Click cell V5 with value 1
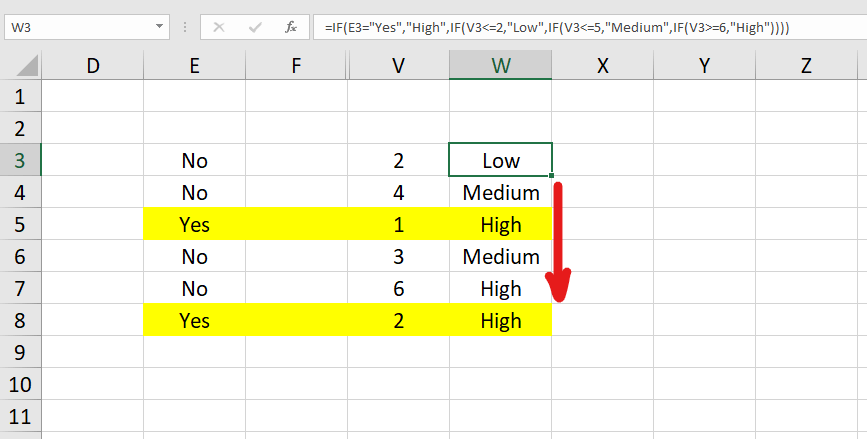Screen dimensions: 867x439 point(398,224)
